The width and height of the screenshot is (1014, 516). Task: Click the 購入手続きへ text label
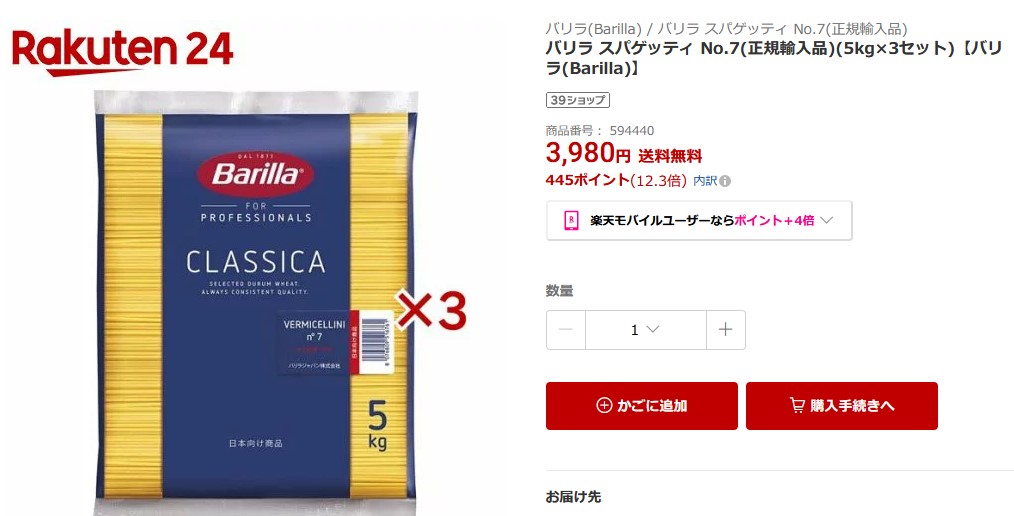852,405
